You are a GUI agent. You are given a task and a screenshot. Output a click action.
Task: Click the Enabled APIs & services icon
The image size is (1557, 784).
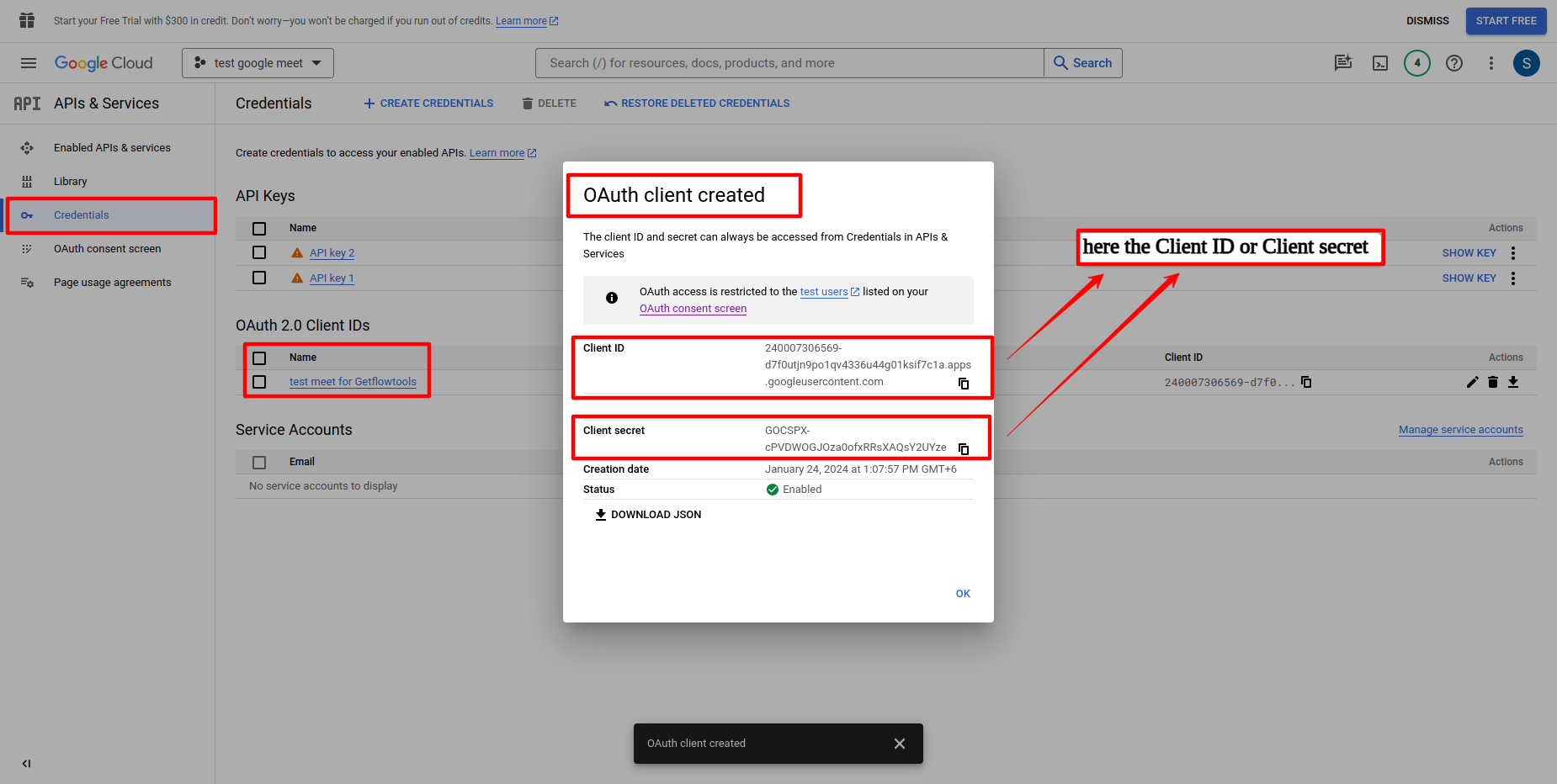click(27, 148)
